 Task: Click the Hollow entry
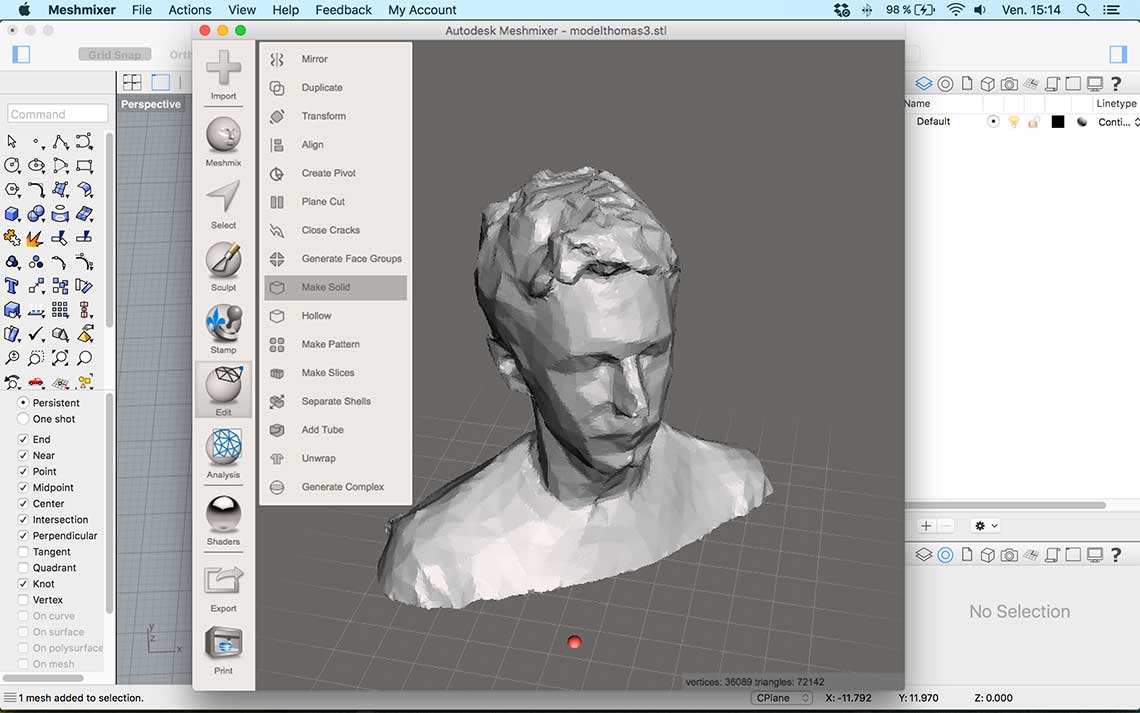[x=335, y=315]
